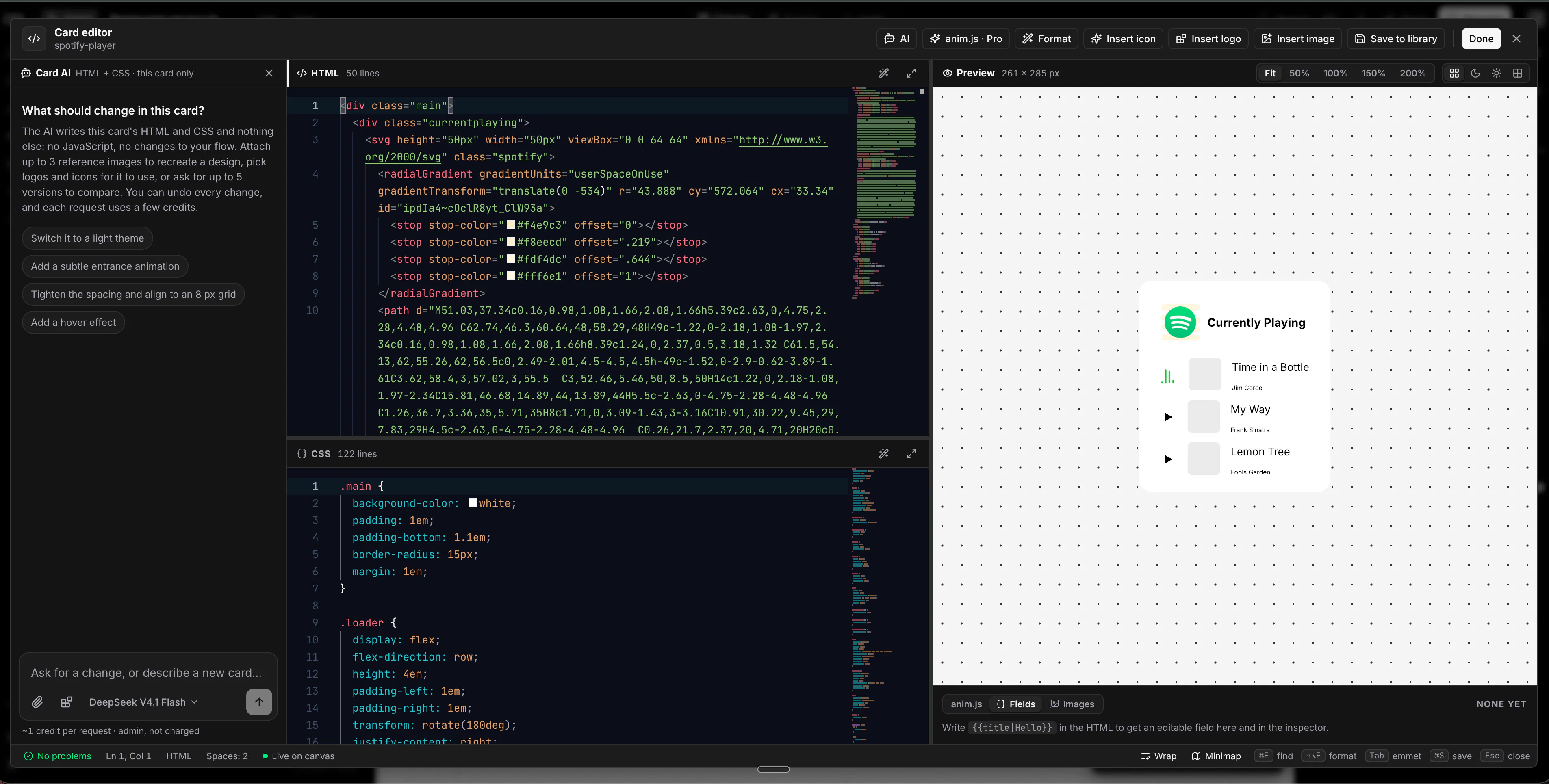The height and width of the screenshot is (784, 1549).
Task: Click the Done button
Action: (1481, 39)
